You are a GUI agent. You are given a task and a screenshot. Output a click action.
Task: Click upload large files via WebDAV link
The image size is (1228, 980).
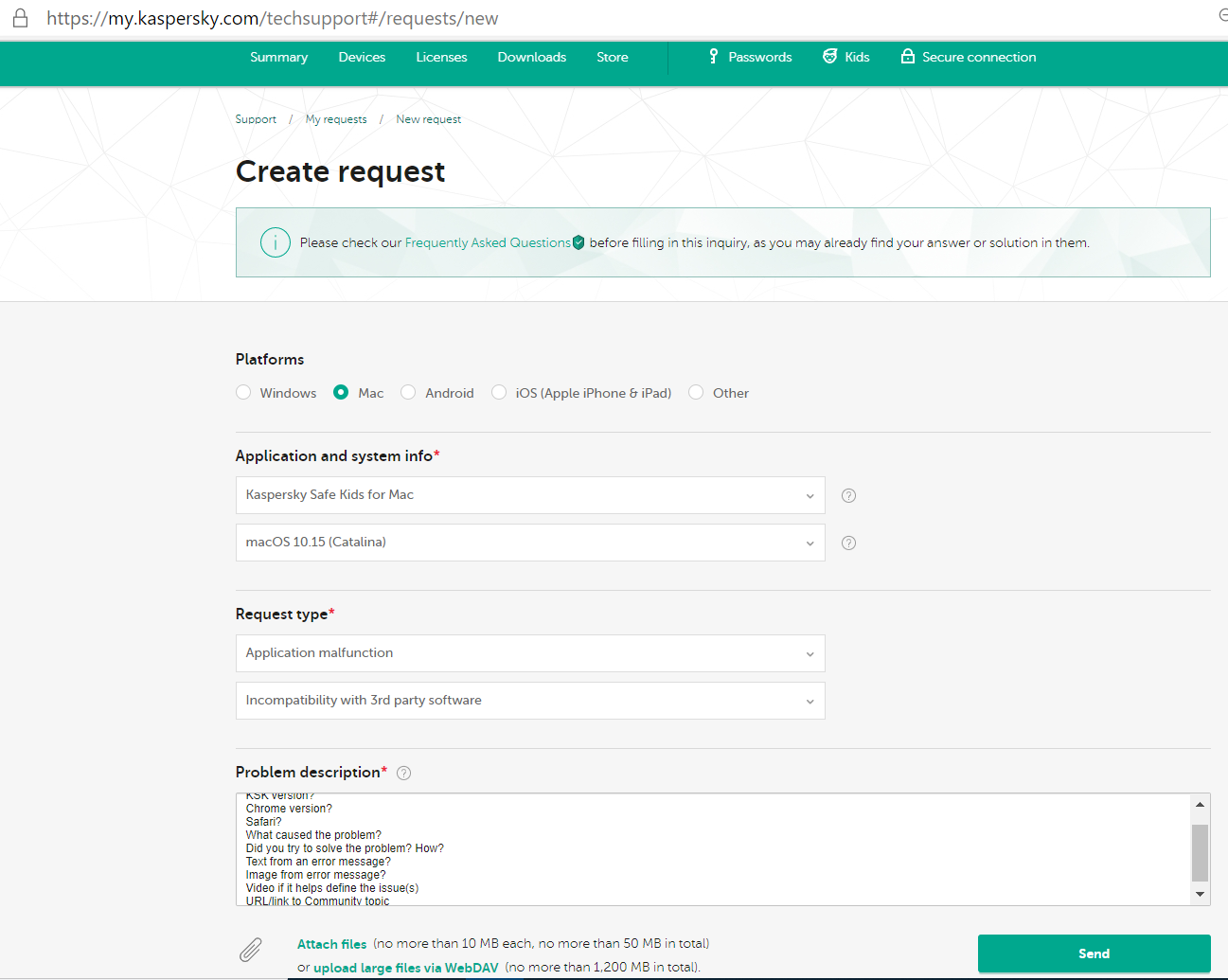point(406,968)
